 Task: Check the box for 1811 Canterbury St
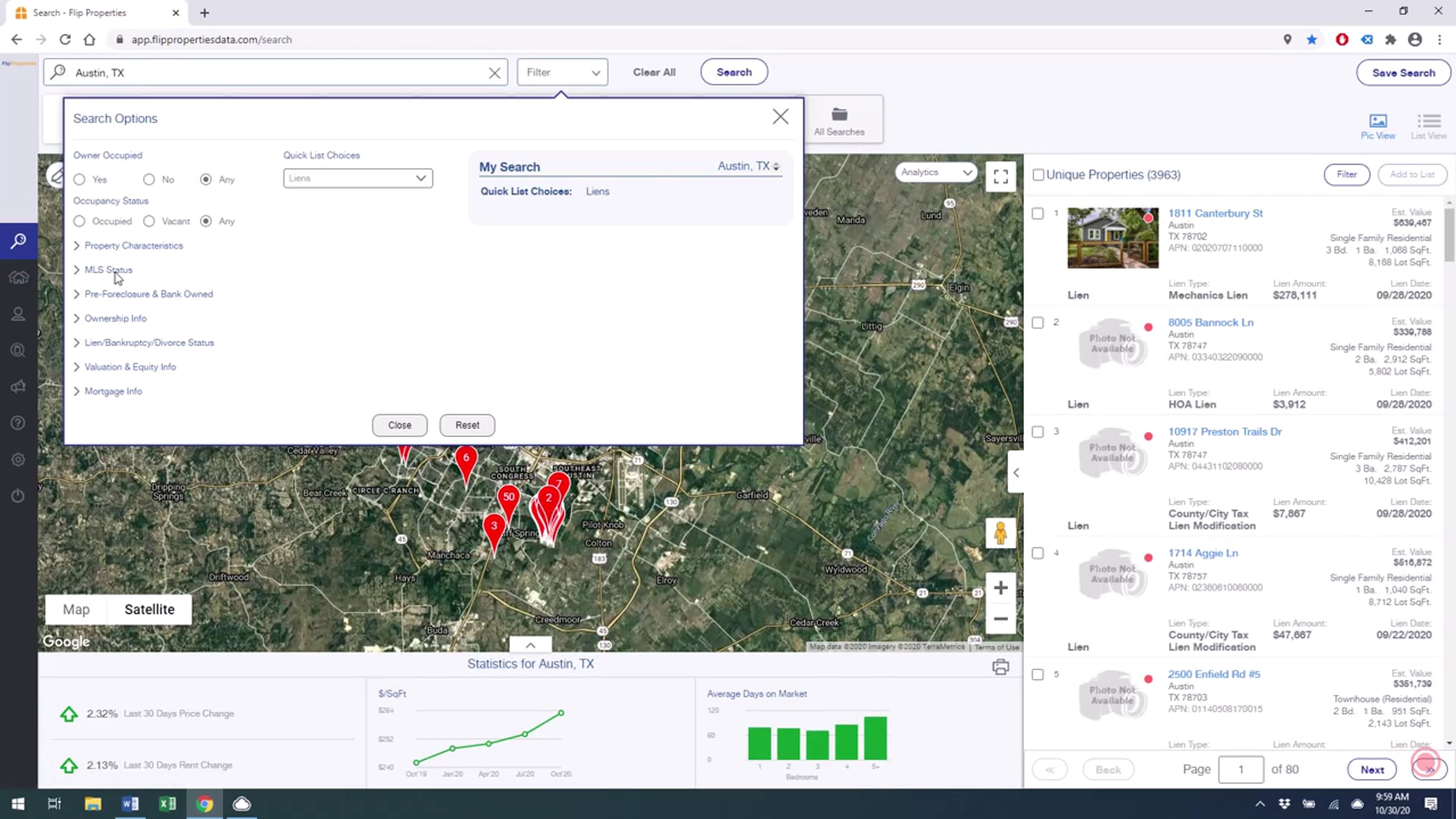1038,214
